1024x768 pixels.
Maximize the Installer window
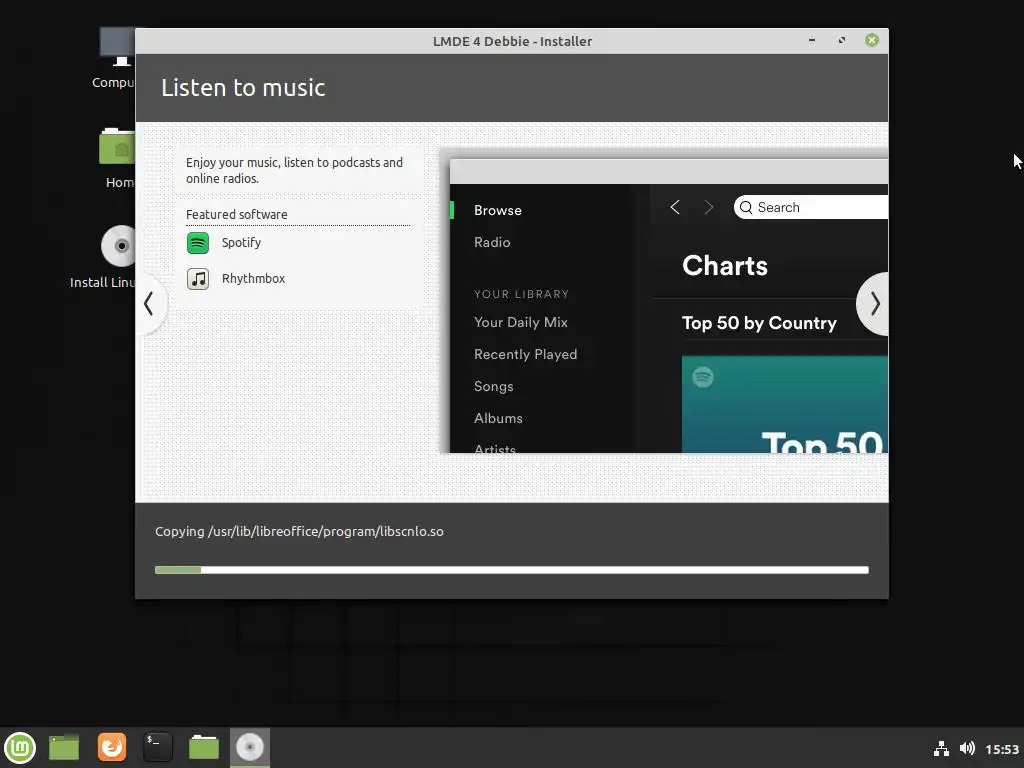pyautogui.click(x=842, y=40)
